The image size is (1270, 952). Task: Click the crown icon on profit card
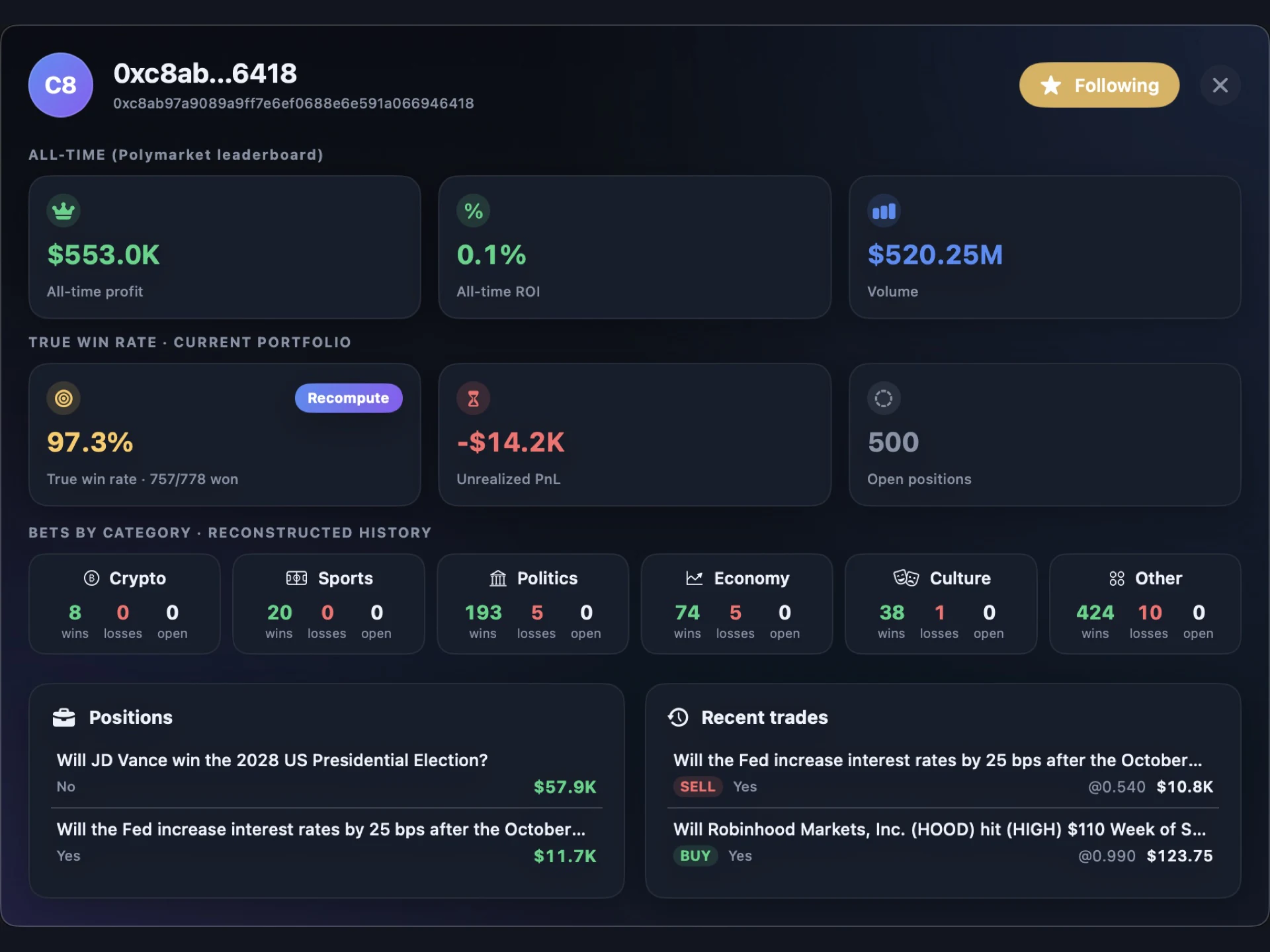pos(63,211)
